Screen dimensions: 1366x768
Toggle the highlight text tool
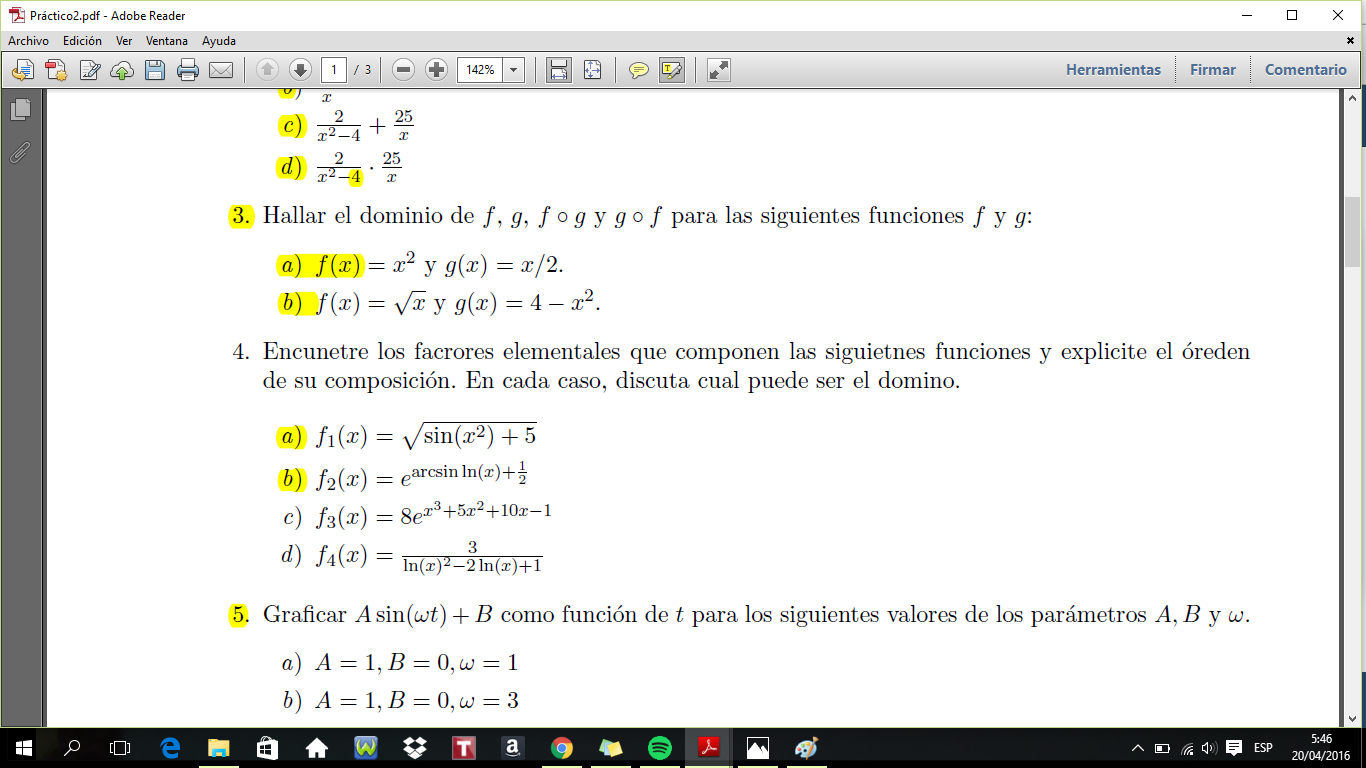point(671,70)
